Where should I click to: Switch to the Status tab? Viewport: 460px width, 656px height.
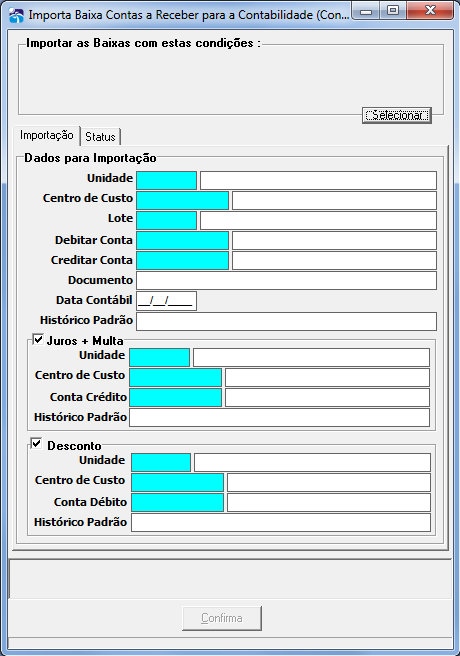pyautogui.click(x=100, y=137)
